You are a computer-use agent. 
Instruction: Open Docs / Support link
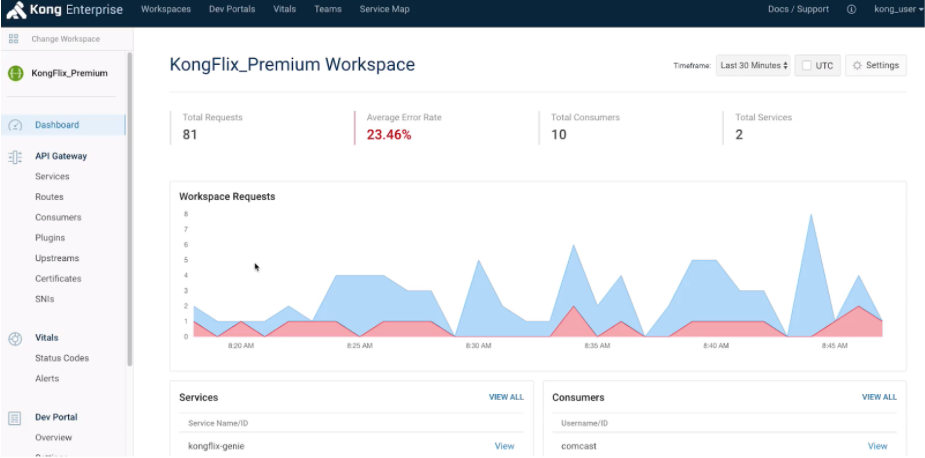point(797,9)
